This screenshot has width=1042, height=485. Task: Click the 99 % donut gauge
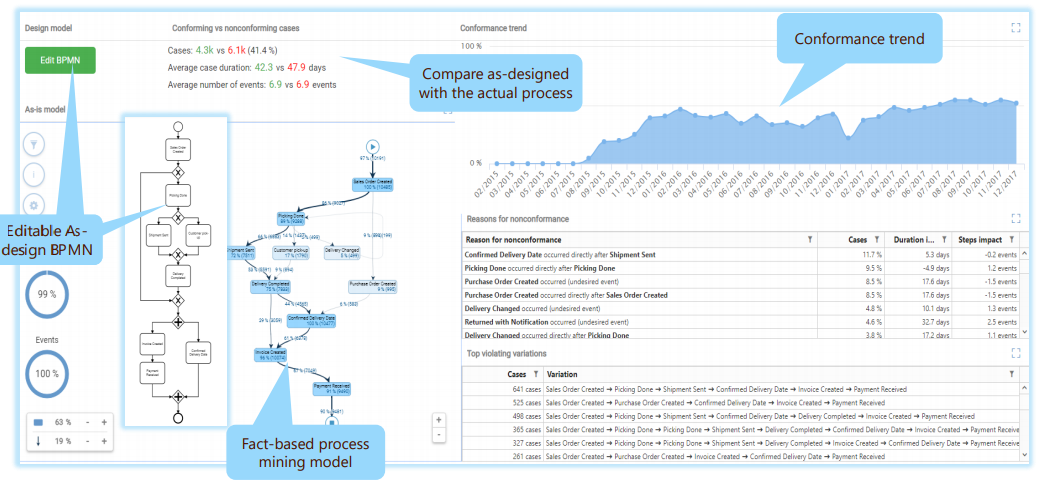pos(47,295)
